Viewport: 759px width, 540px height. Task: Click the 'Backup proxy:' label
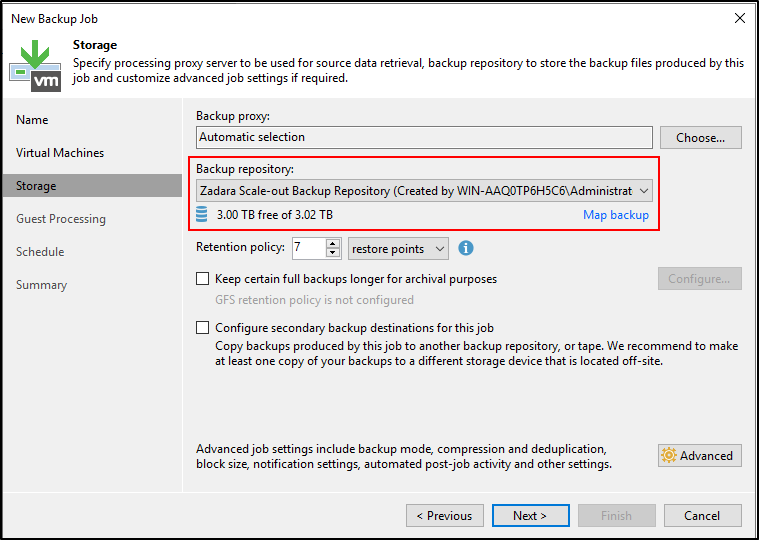[x=233, y=116]
